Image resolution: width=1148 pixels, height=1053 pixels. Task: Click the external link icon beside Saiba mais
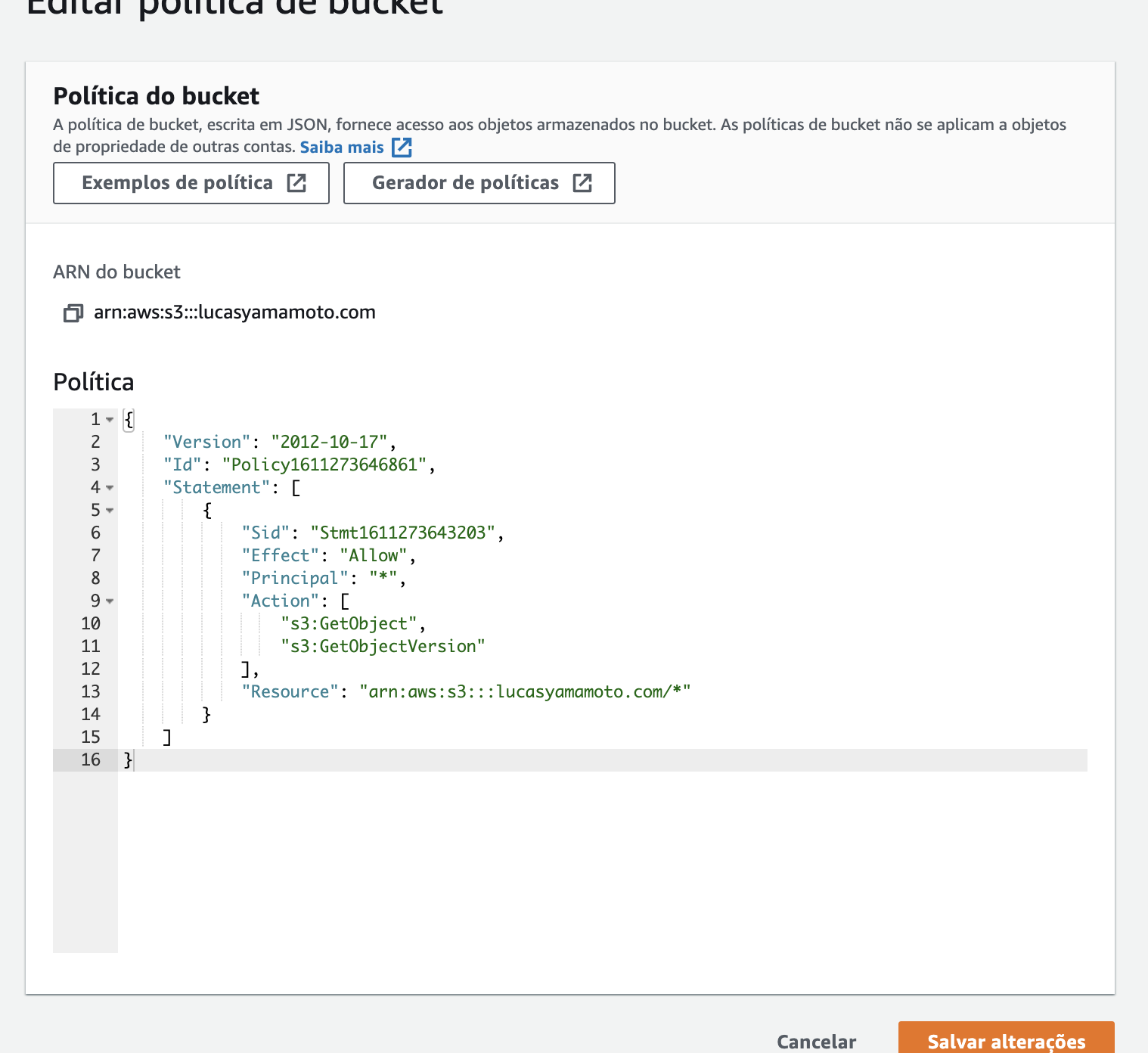point(402,147)
